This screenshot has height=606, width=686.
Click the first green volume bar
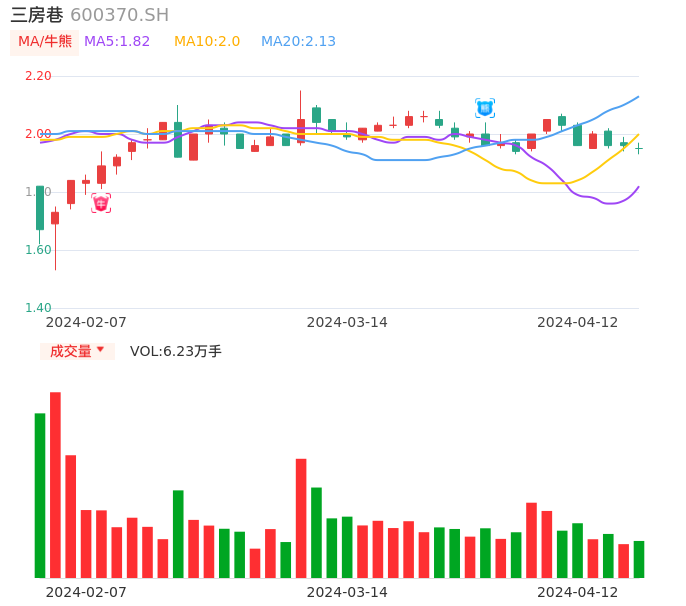[40, 495]
